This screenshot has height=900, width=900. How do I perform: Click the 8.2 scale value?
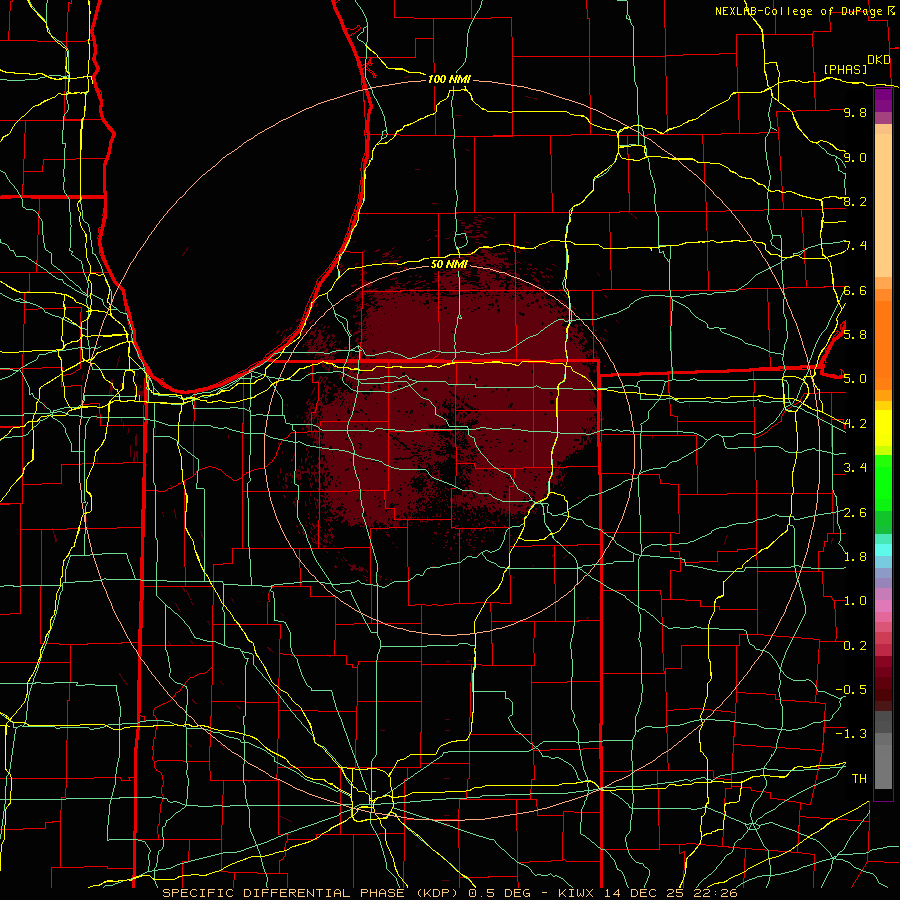pyautogui.click(x=855, y=201)
